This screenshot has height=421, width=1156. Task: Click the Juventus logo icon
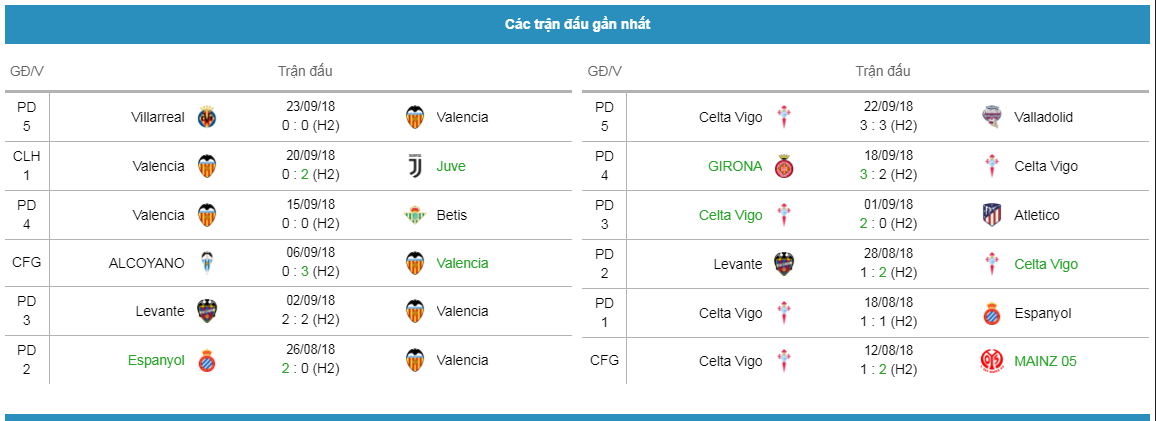[x=415, y=166]
